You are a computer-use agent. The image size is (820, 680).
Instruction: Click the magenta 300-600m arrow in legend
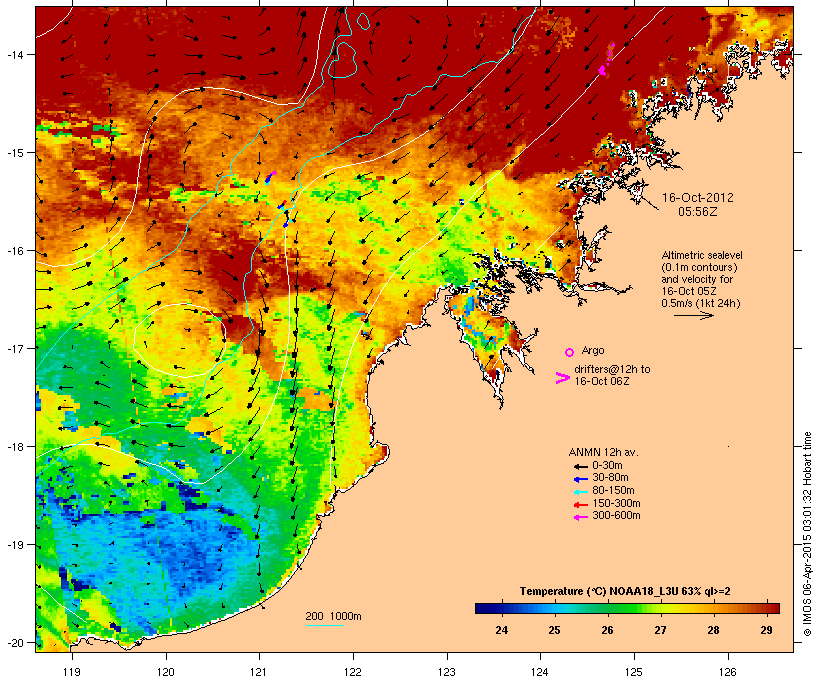point(581,517)
